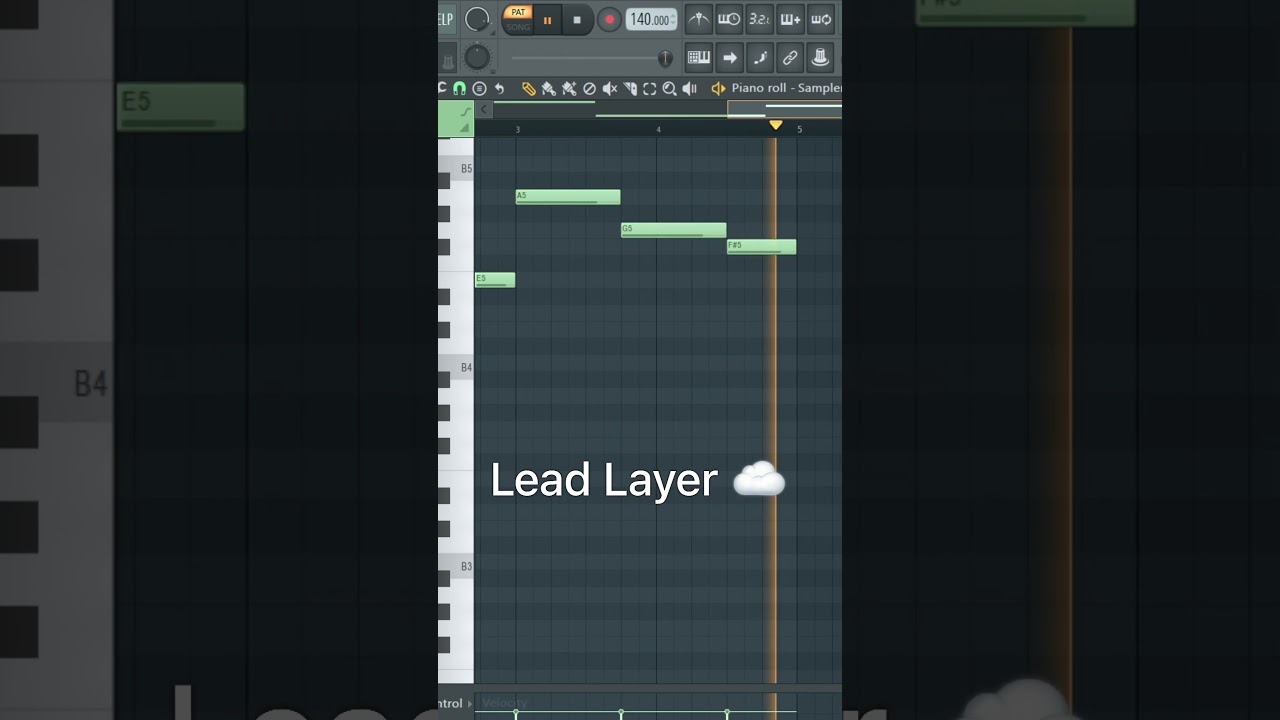Image resolution: width=1280 pixels, height=720 pixels.
Task: Click bar 3 on the timeline ruler
Action: click(x=517, y=130)
